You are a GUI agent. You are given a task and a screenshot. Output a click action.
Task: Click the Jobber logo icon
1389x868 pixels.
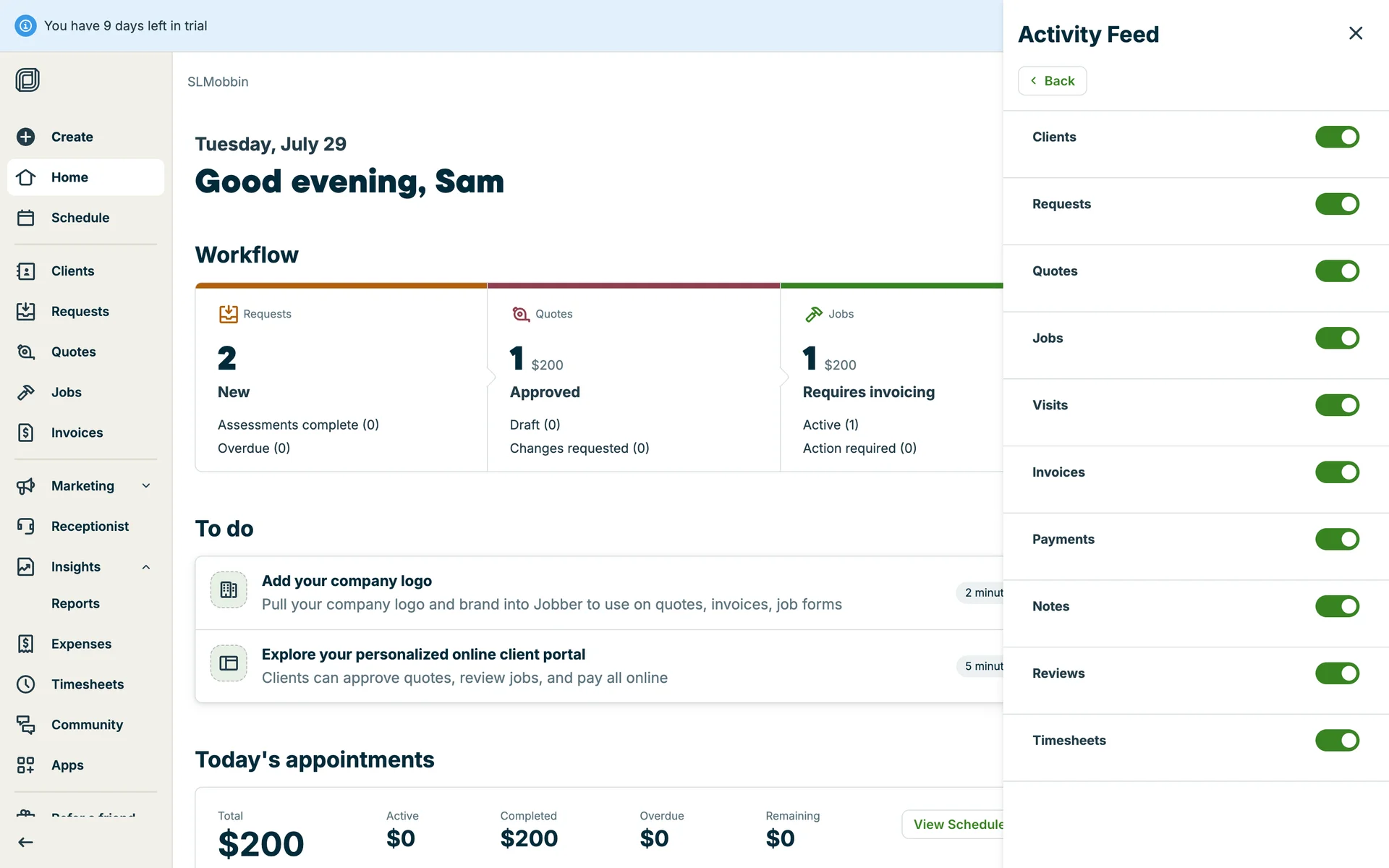click(x=27, y=80)
